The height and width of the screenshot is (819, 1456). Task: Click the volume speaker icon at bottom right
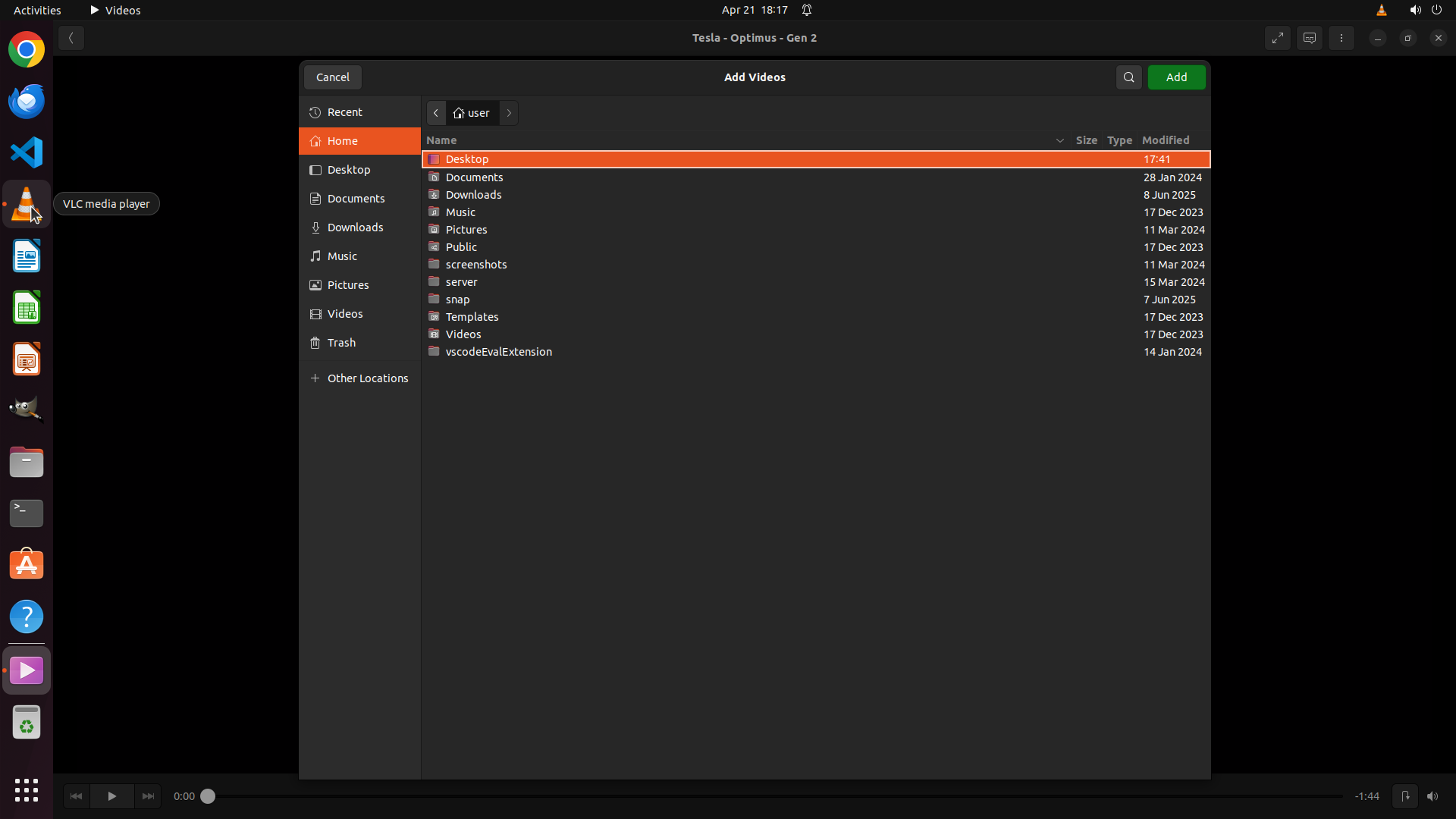coord(1432,796)
